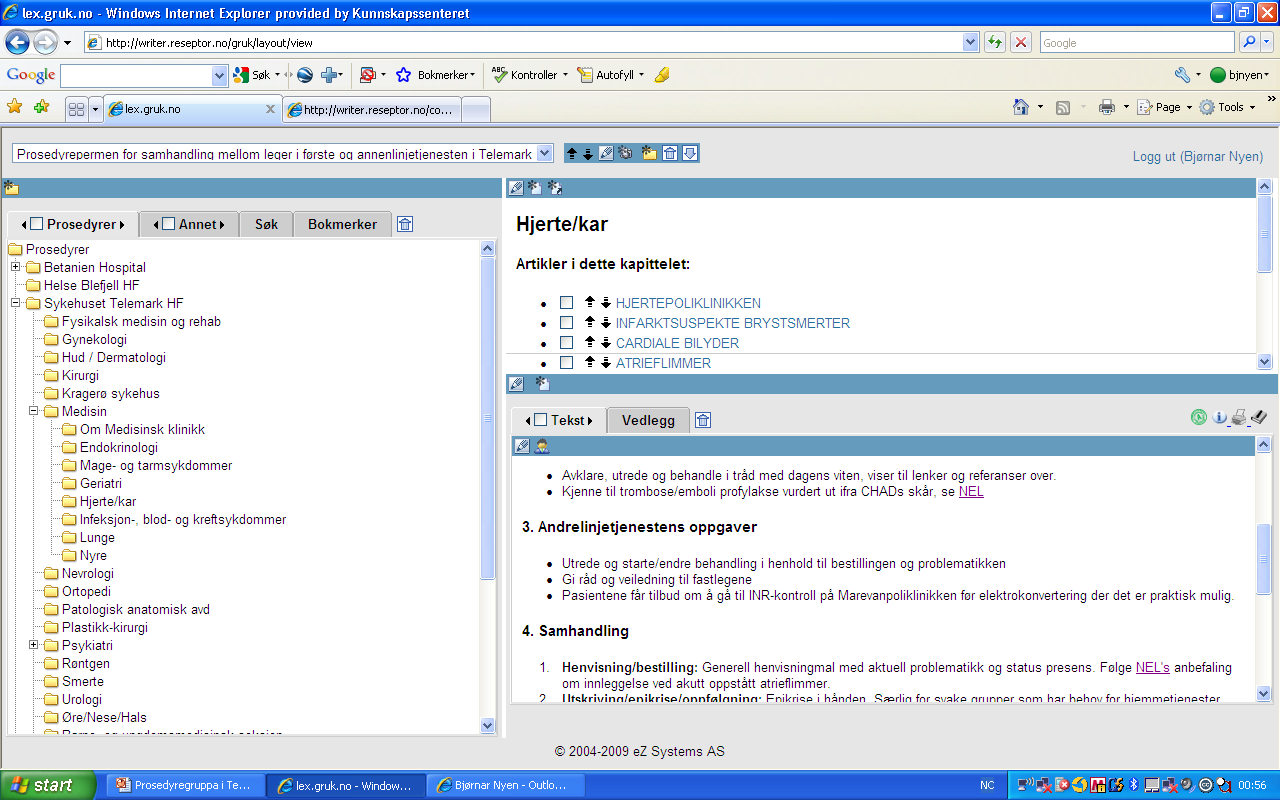Switch to the Bokmerker tab in the left panel
Screen dimensions: 1280x800
342,224
